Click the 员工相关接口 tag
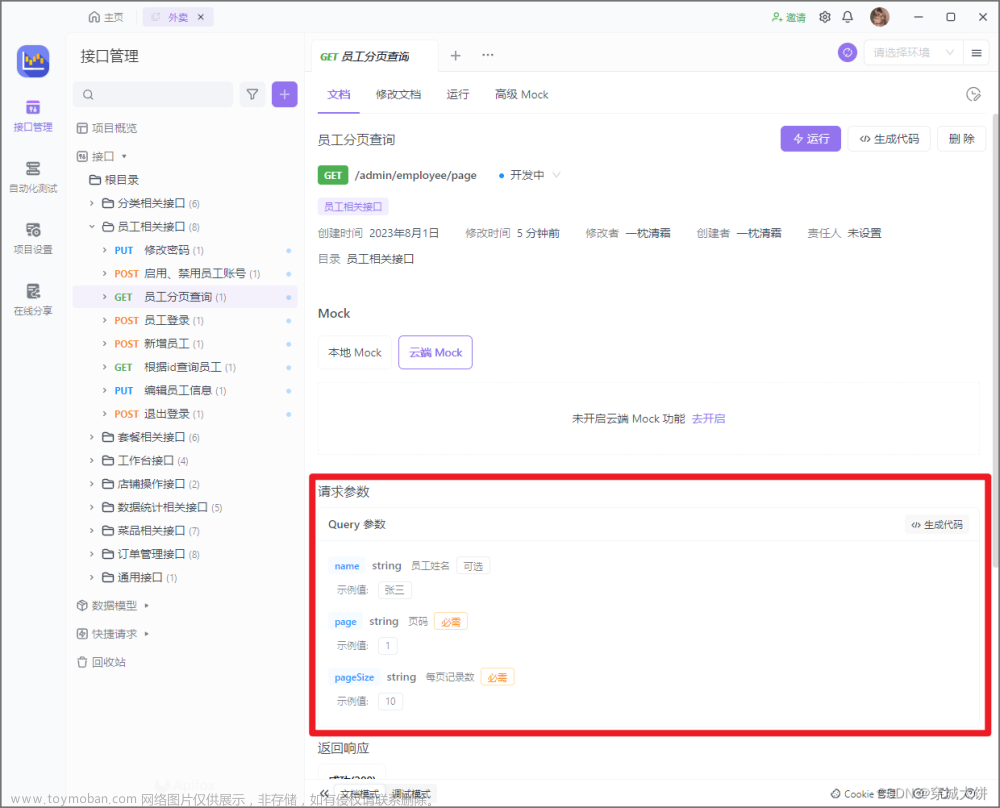This screenshot has width=1000, height=808. pos(353,207)
